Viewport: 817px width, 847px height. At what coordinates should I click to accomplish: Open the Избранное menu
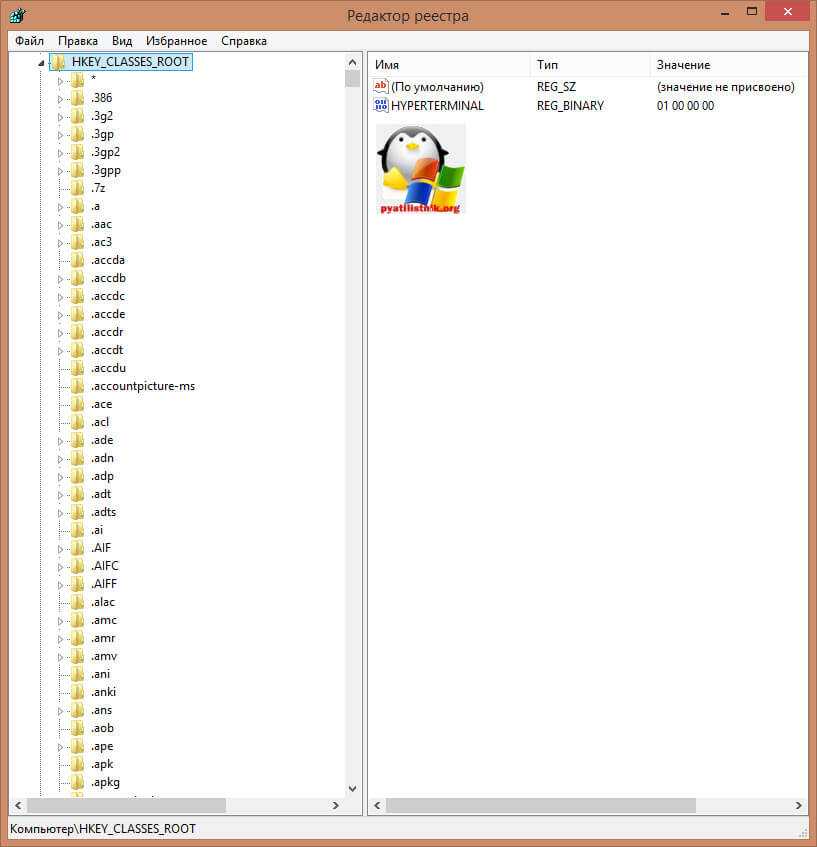tap(176, 41)
